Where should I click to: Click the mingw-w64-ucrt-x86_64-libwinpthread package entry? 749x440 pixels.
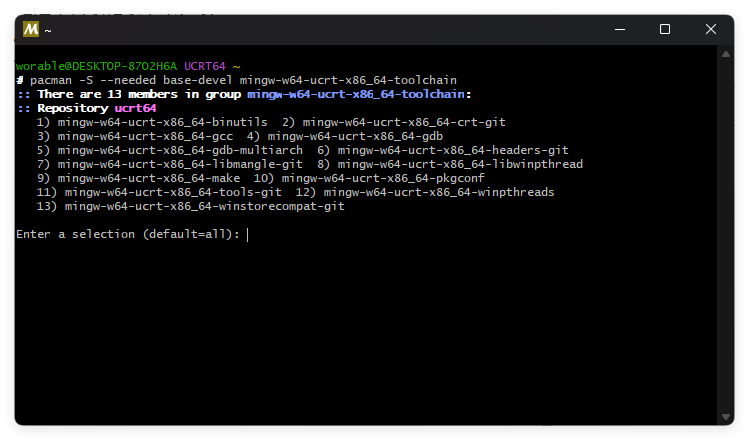[x=460, y=164]
